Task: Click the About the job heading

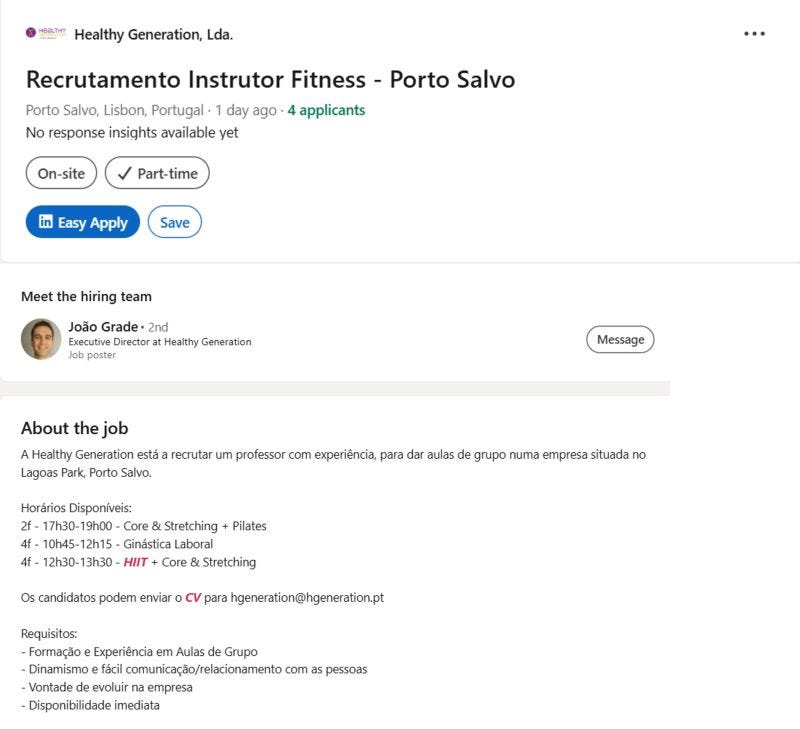Action: 74,428
